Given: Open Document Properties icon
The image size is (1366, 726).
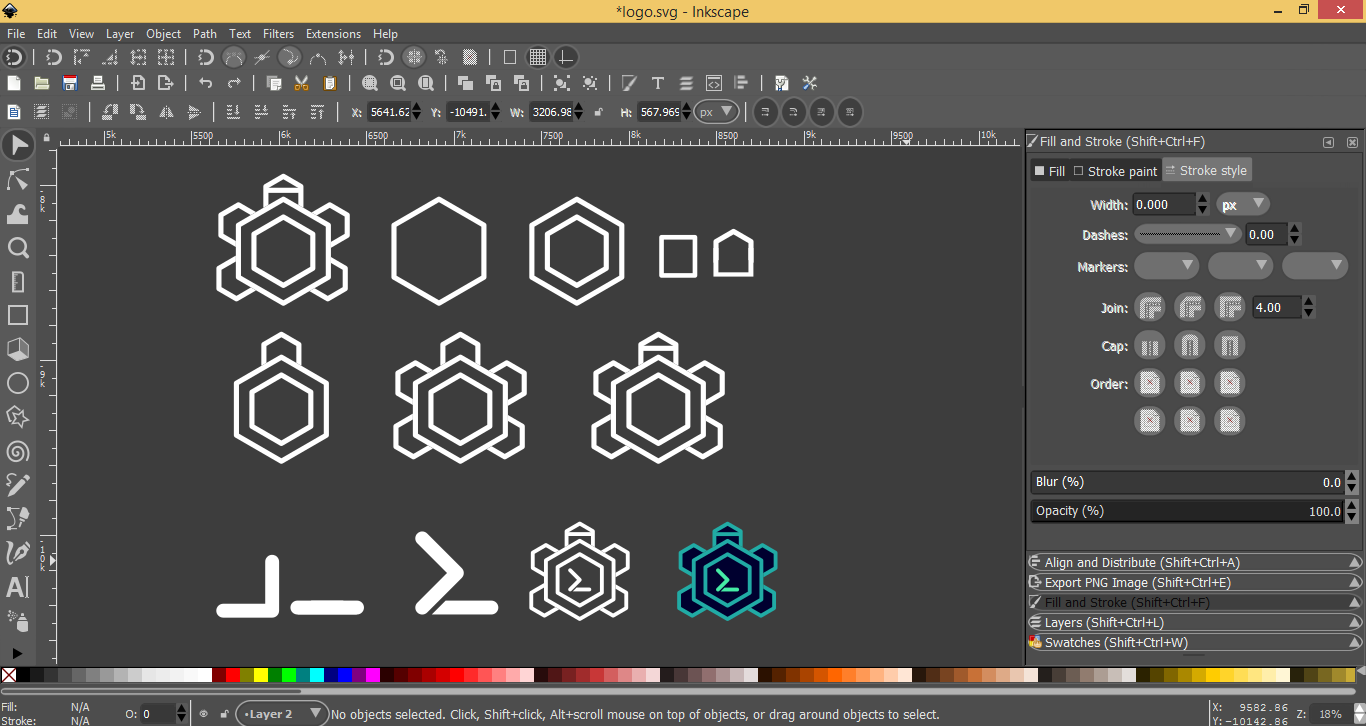Looking at the screenshot, I should [x=782, y=83].
